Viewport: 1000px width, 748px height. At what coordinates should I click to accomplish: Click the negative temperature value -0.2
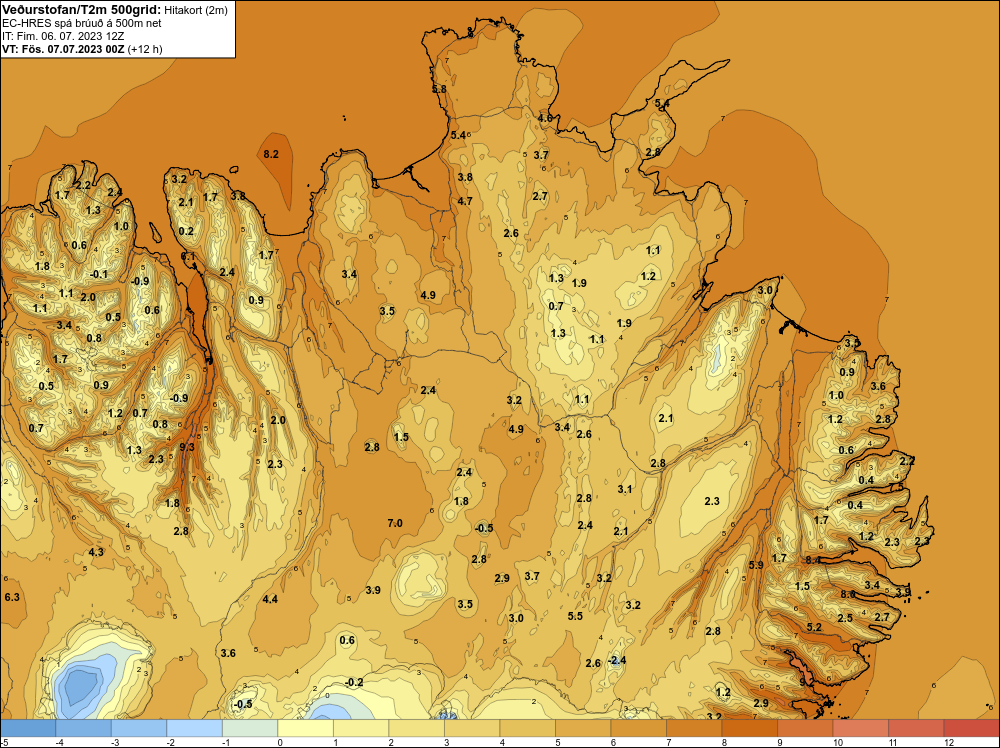(353, 682)
